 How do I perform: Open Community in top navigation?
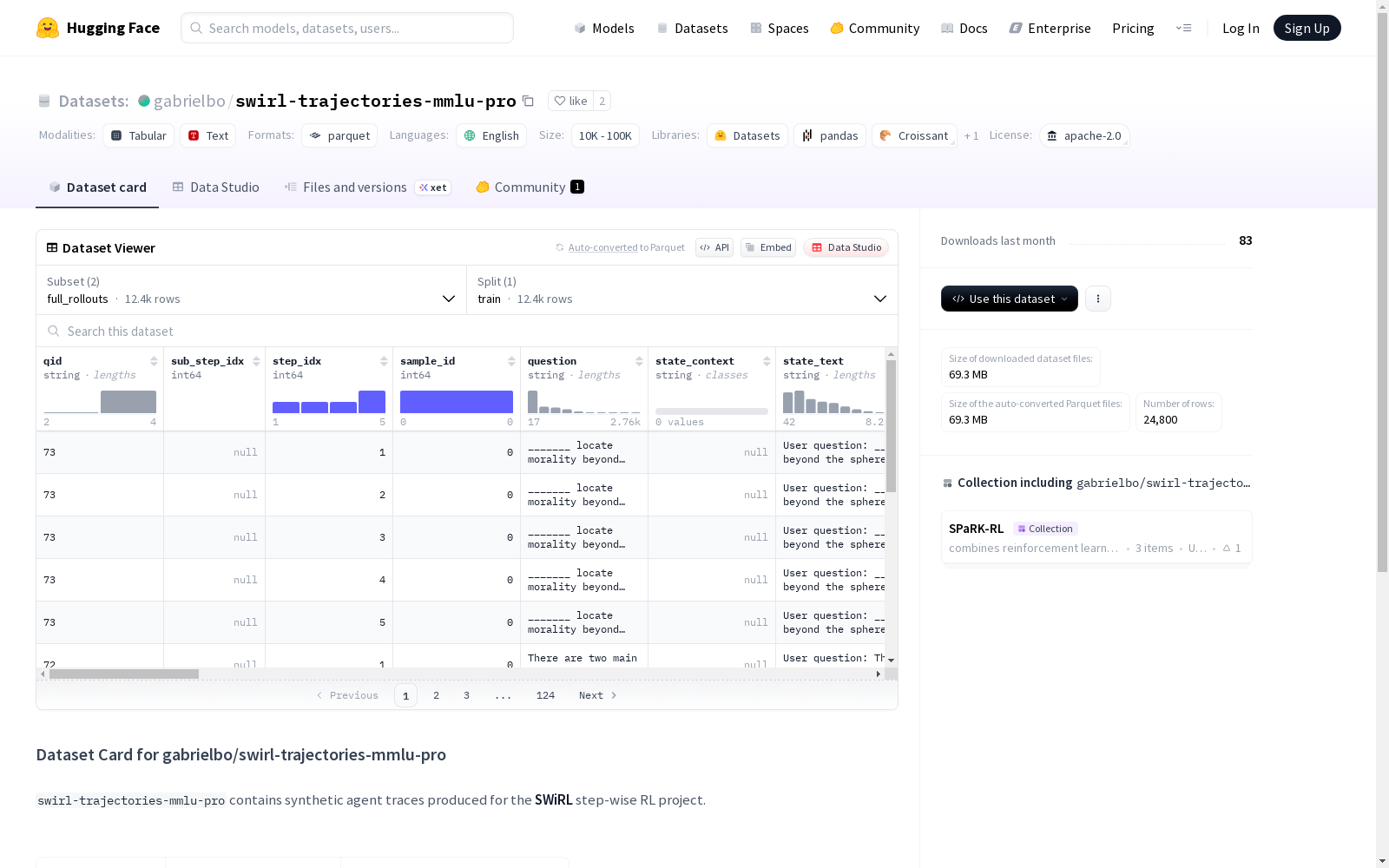click(x=875, y=28)
